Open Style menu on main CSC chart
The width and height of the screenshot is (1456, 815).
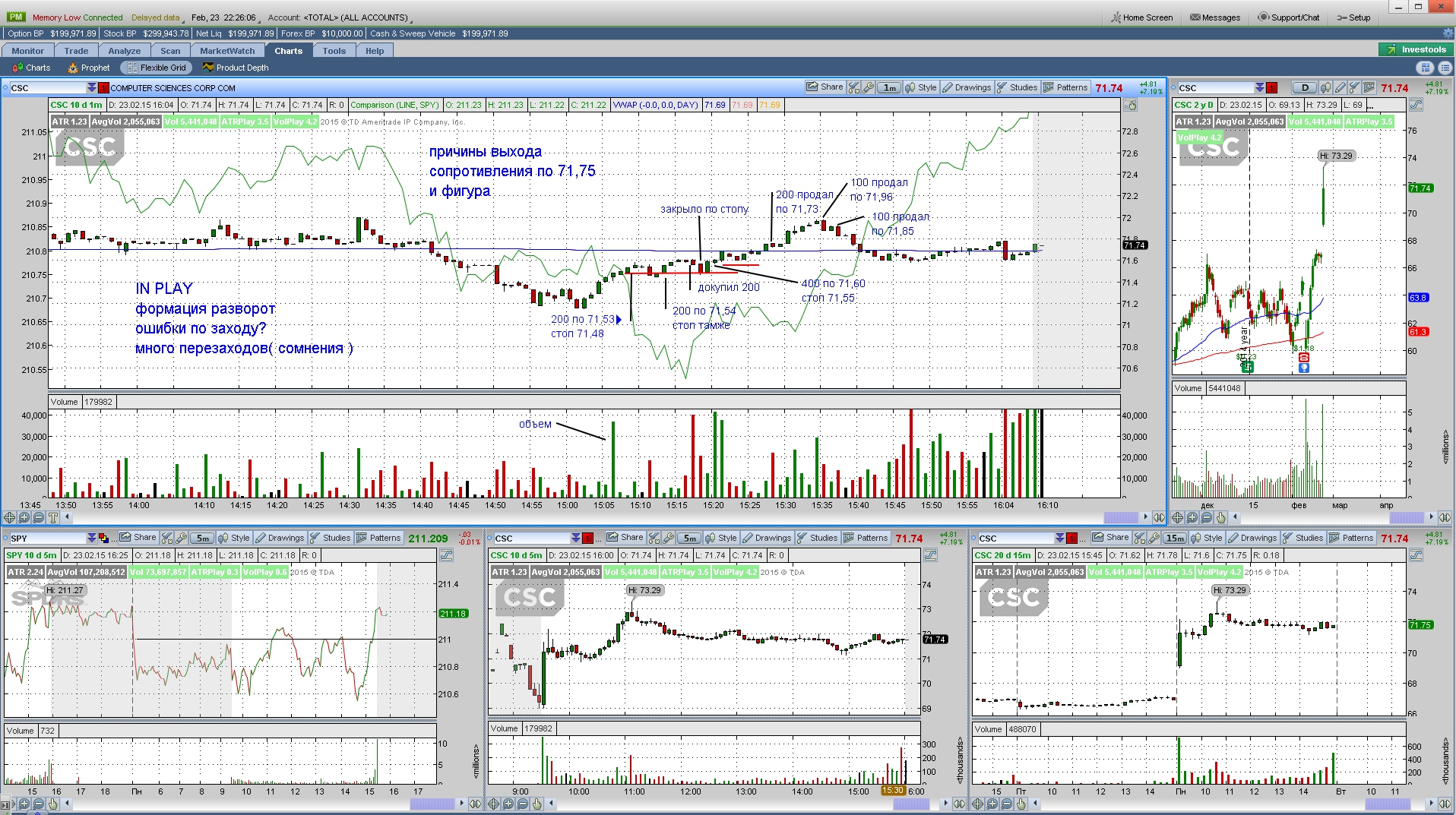pos(920,87)
